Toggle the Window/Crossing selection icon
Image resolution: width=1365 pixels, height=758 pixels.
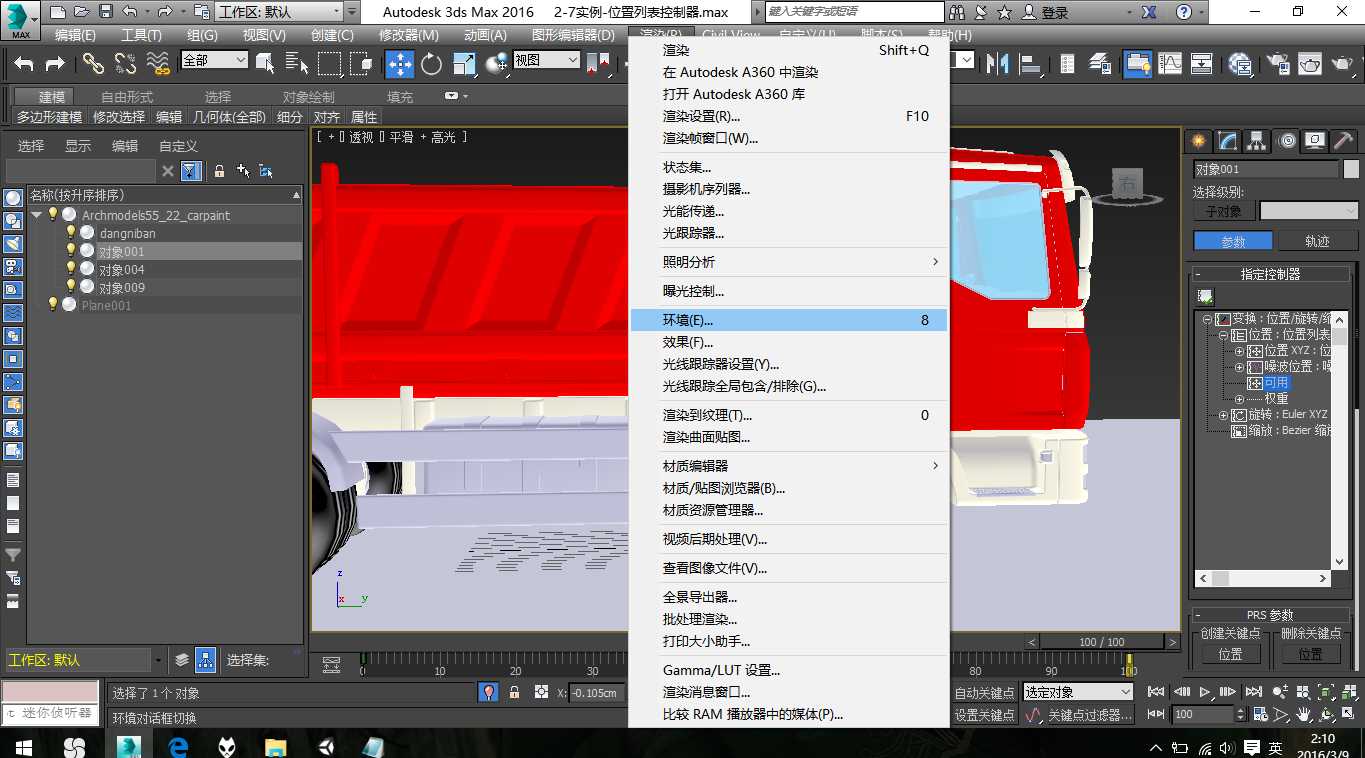coord(361,64)
